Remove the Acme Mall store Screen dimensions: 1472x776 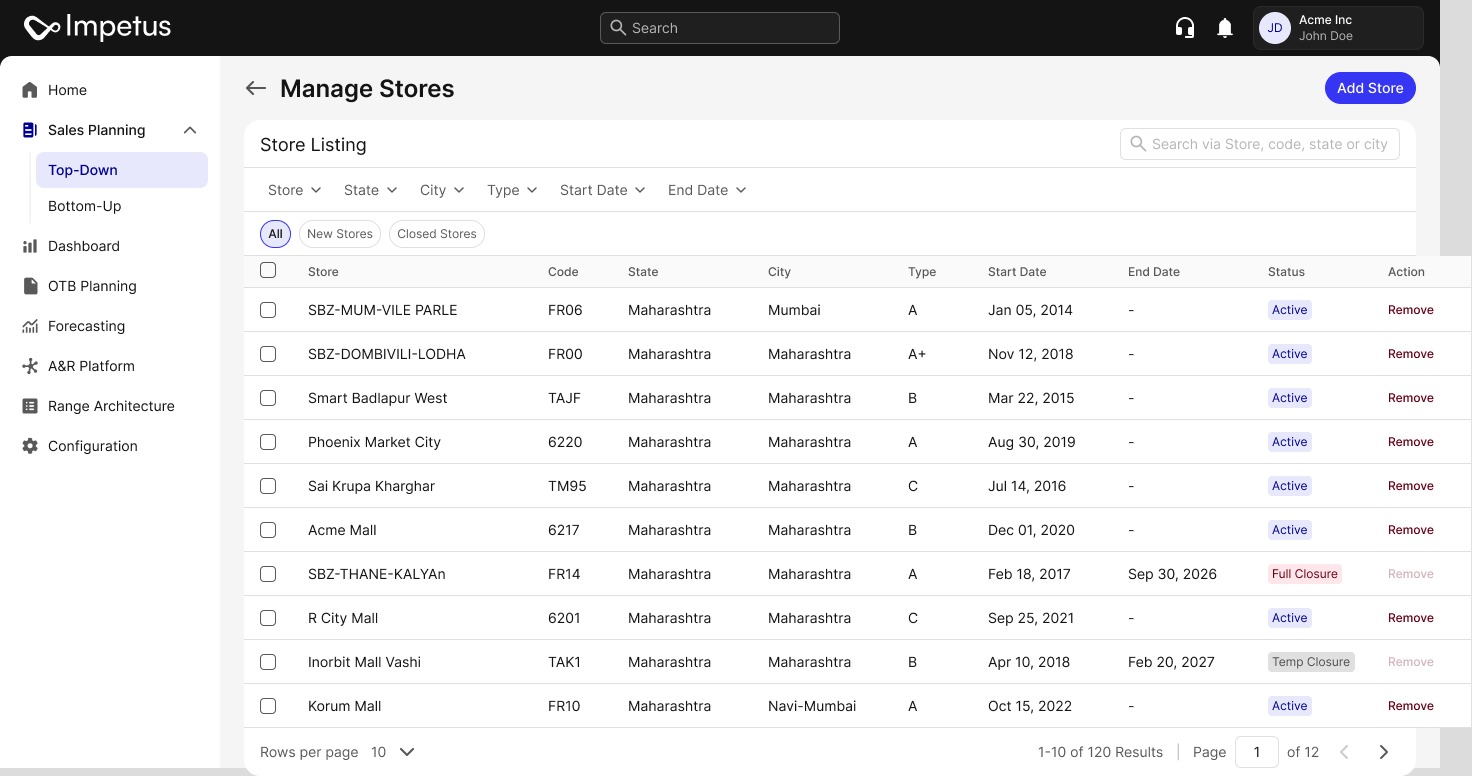tap(1411, 530)
